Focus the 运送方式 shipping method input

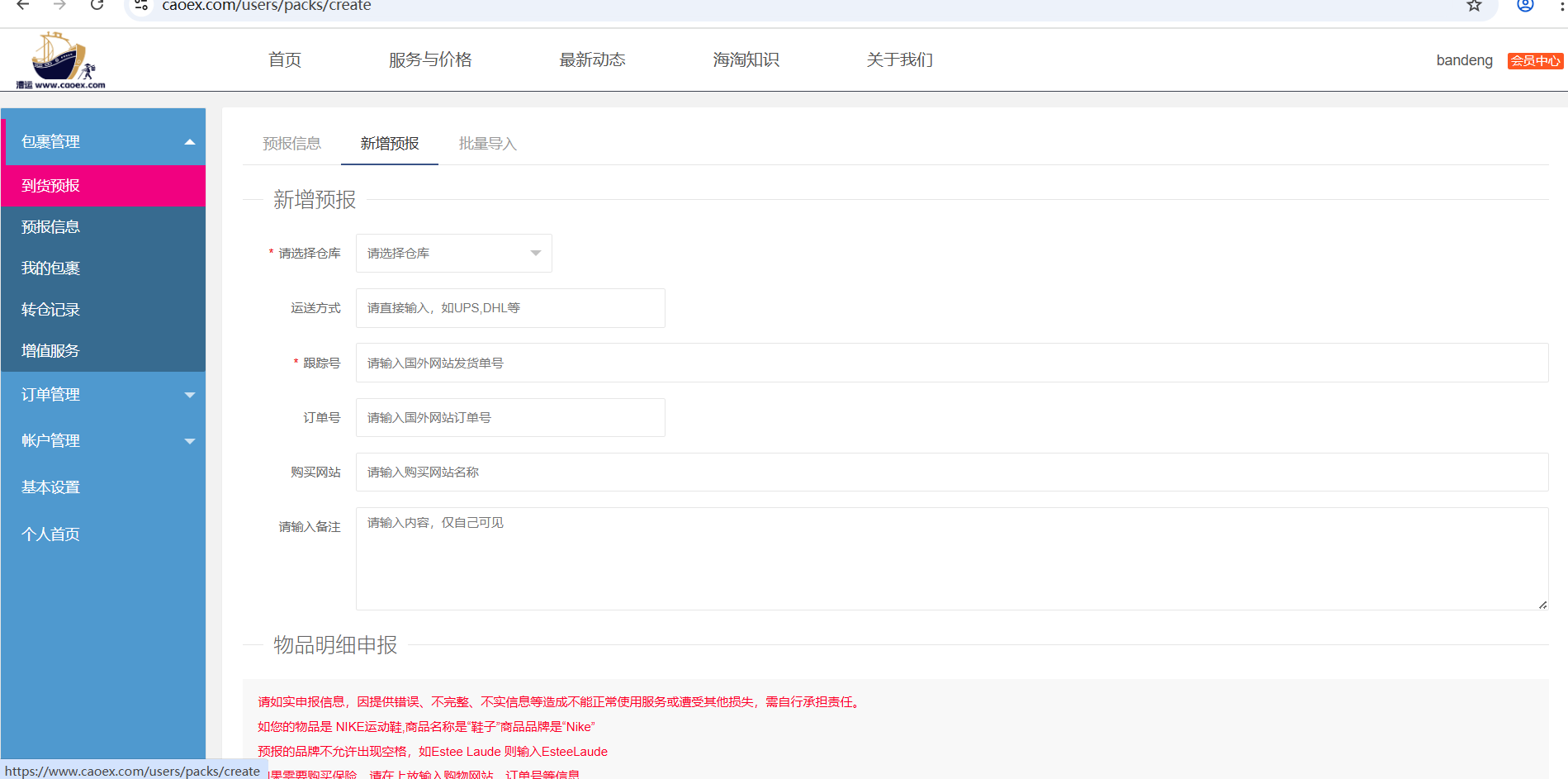(510, 308)
